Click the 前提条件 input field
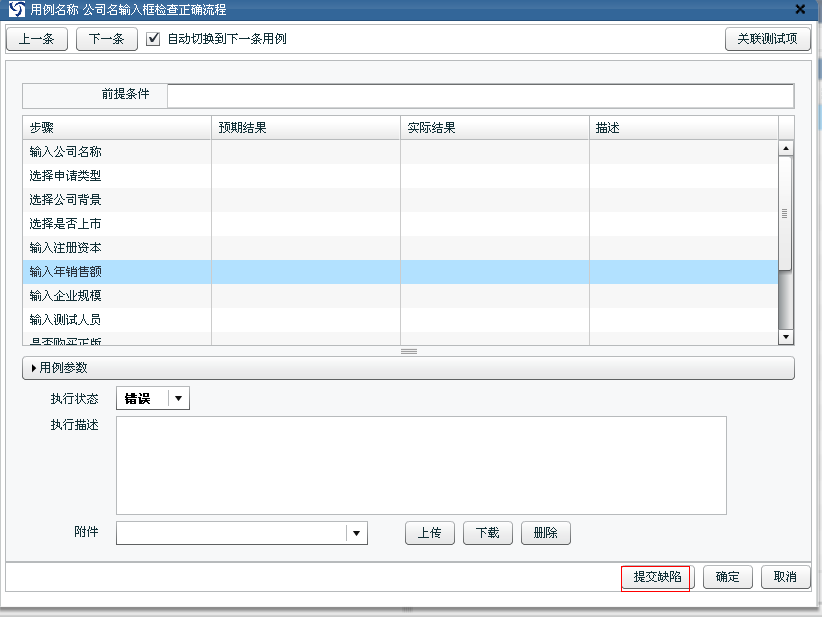Image resolution: width=822 pixels, height=617 pixels. [480, 95]
